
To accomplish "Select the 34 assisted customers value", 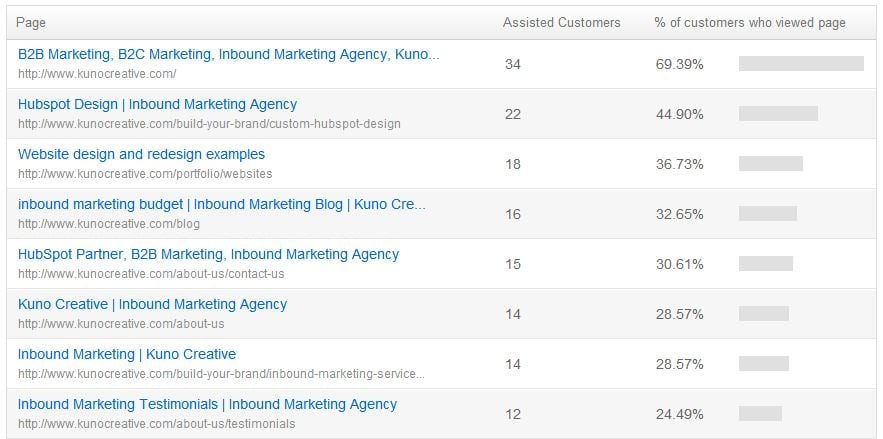I will (513, 64).
